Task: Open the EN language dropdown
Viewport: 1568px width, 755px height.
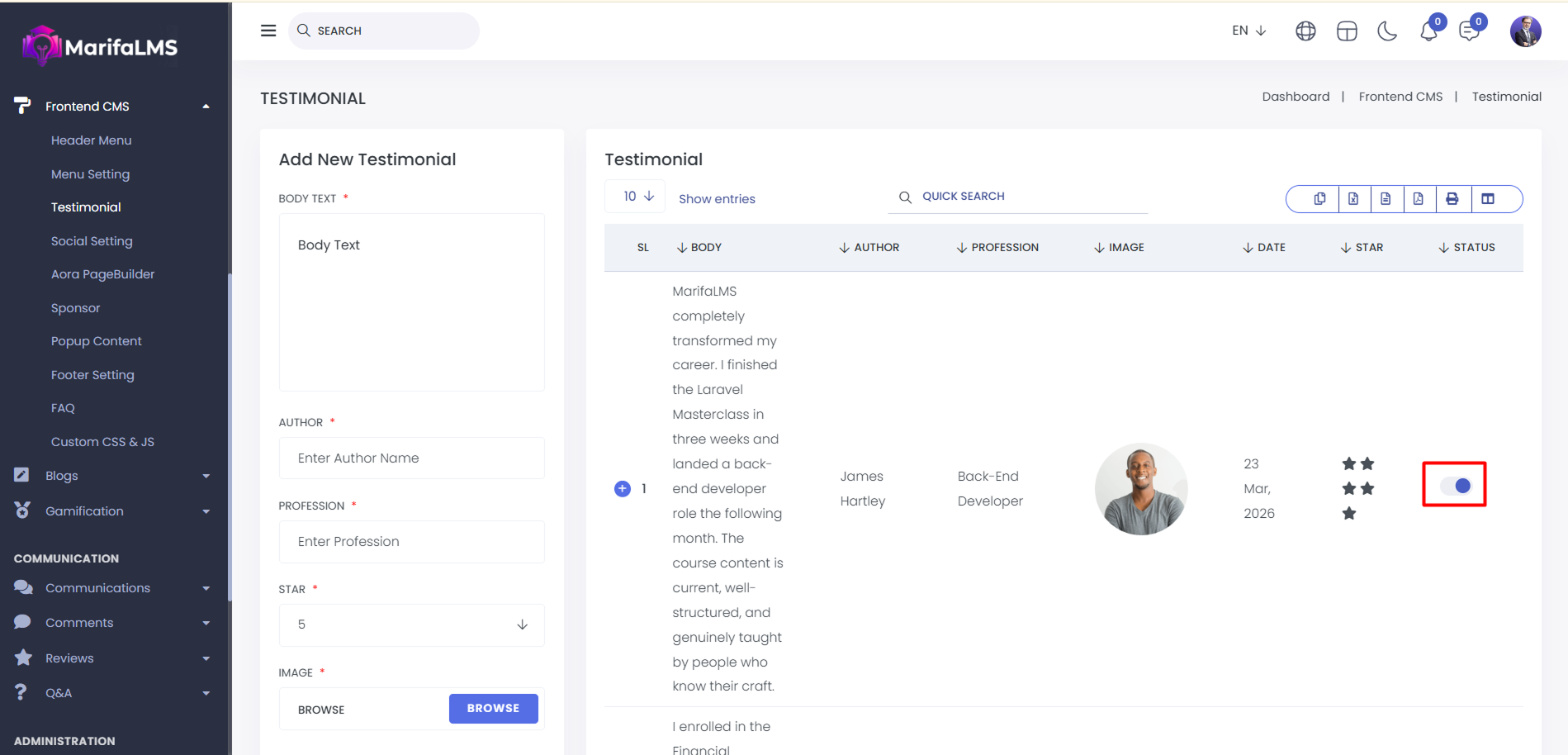Action: pos(1248,31)
